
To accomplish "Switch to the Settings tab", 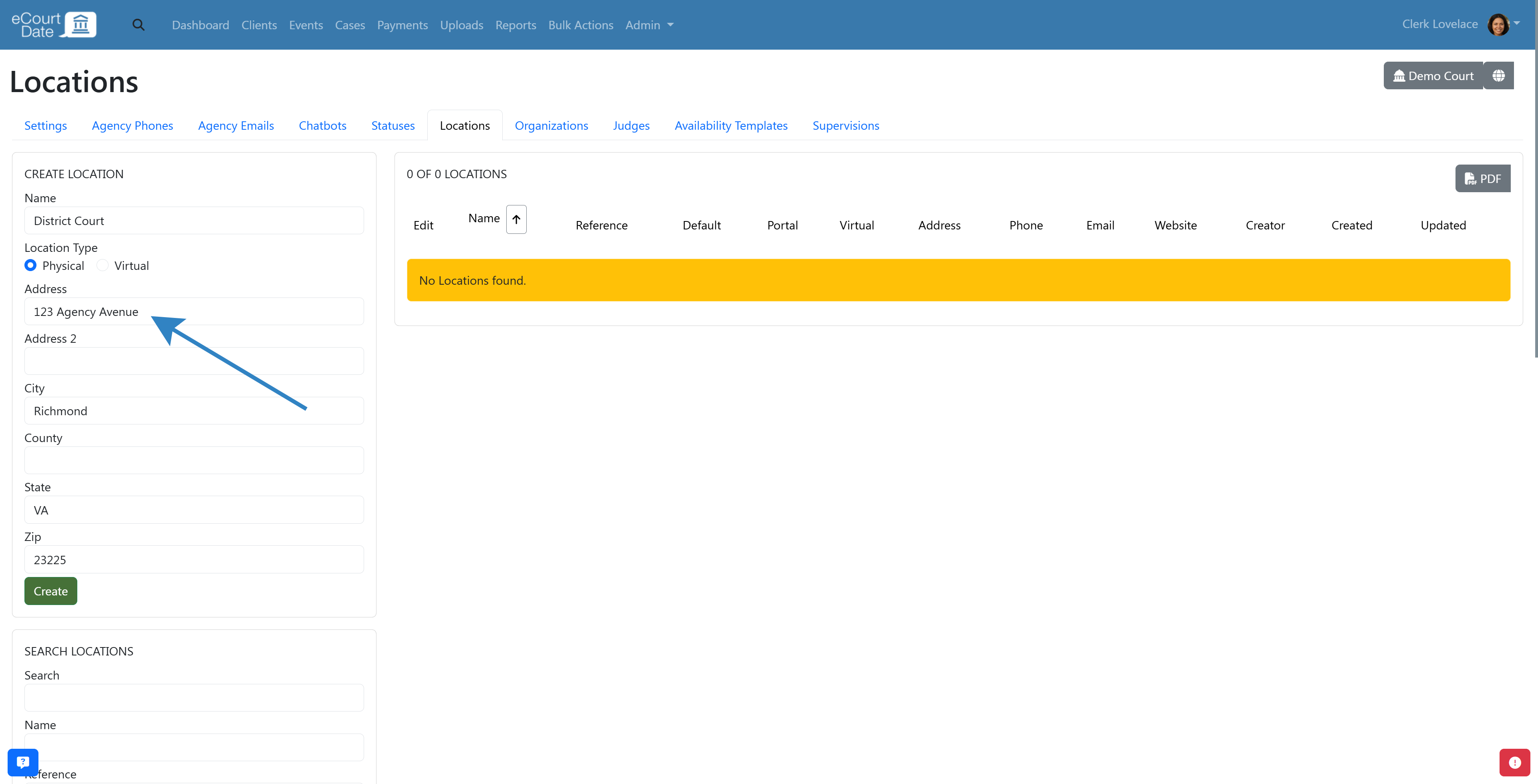I will tap(45, 125).
